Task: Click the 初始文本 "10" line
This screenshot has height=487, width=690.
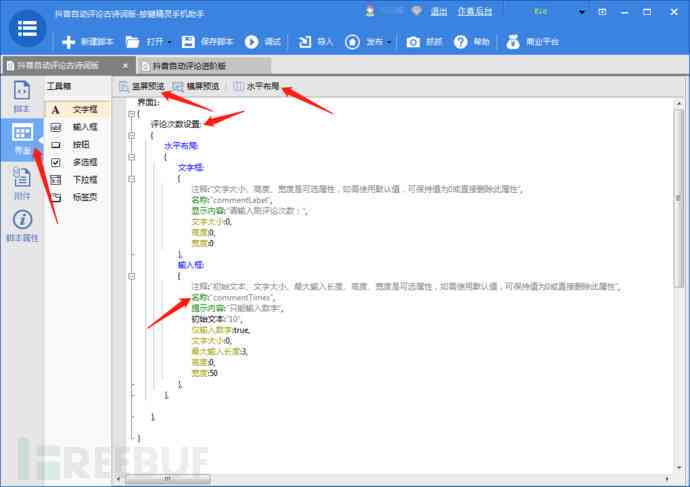Action: pyautogui.click(x=217, y=319)
